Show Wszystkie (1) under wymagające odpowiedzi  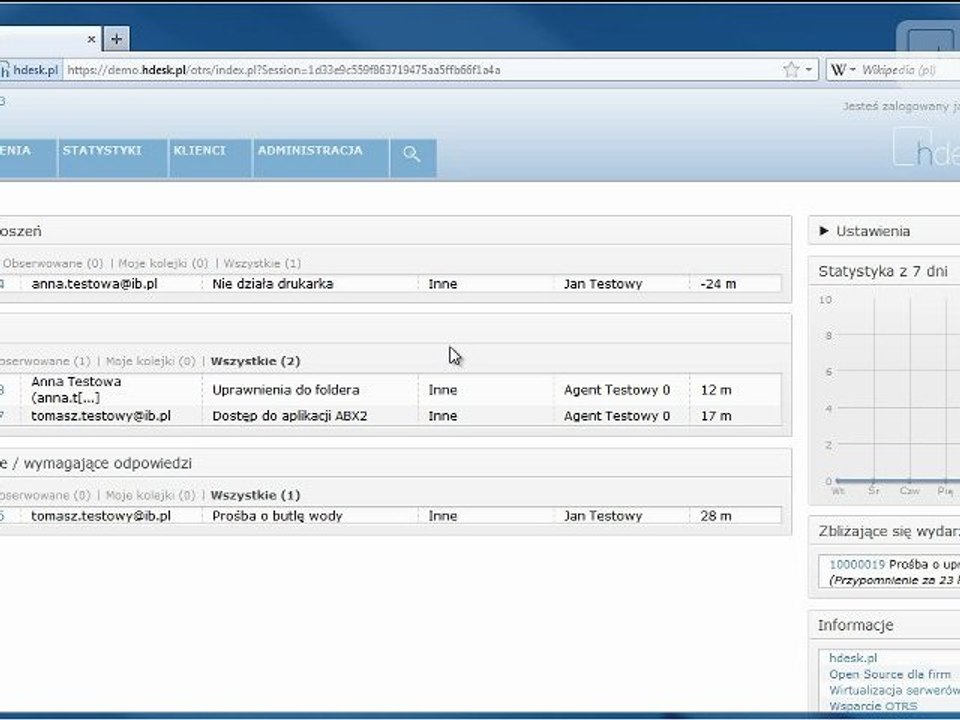[x=255, y=495]
